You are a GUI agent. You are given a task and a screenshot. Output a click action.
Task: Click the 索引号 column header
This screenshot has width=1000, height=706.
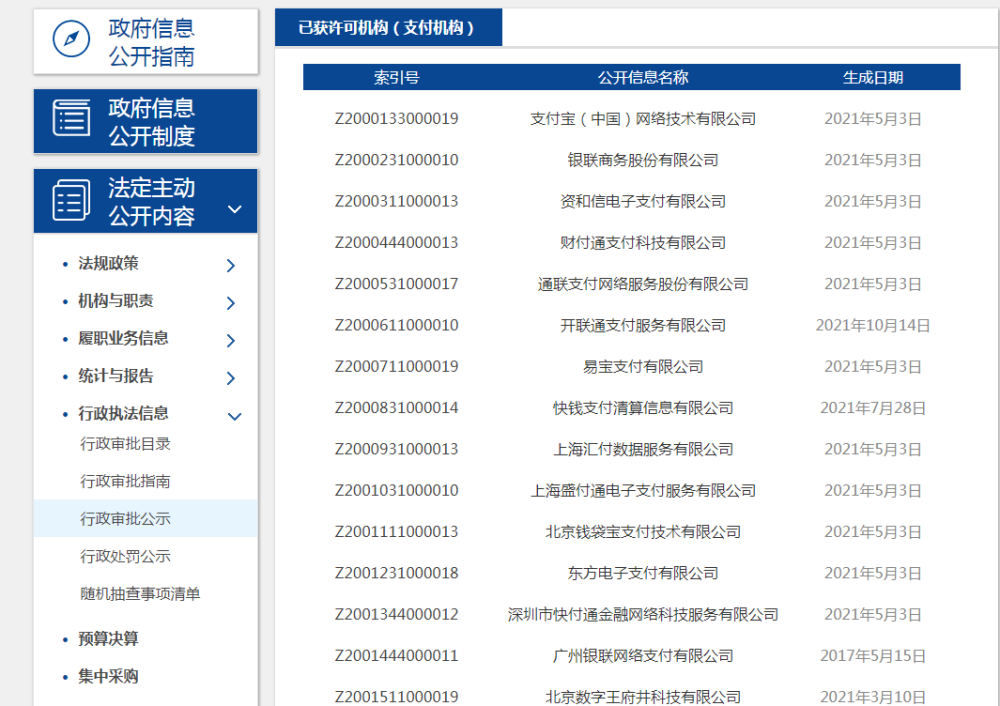click(x=397, y=78)
